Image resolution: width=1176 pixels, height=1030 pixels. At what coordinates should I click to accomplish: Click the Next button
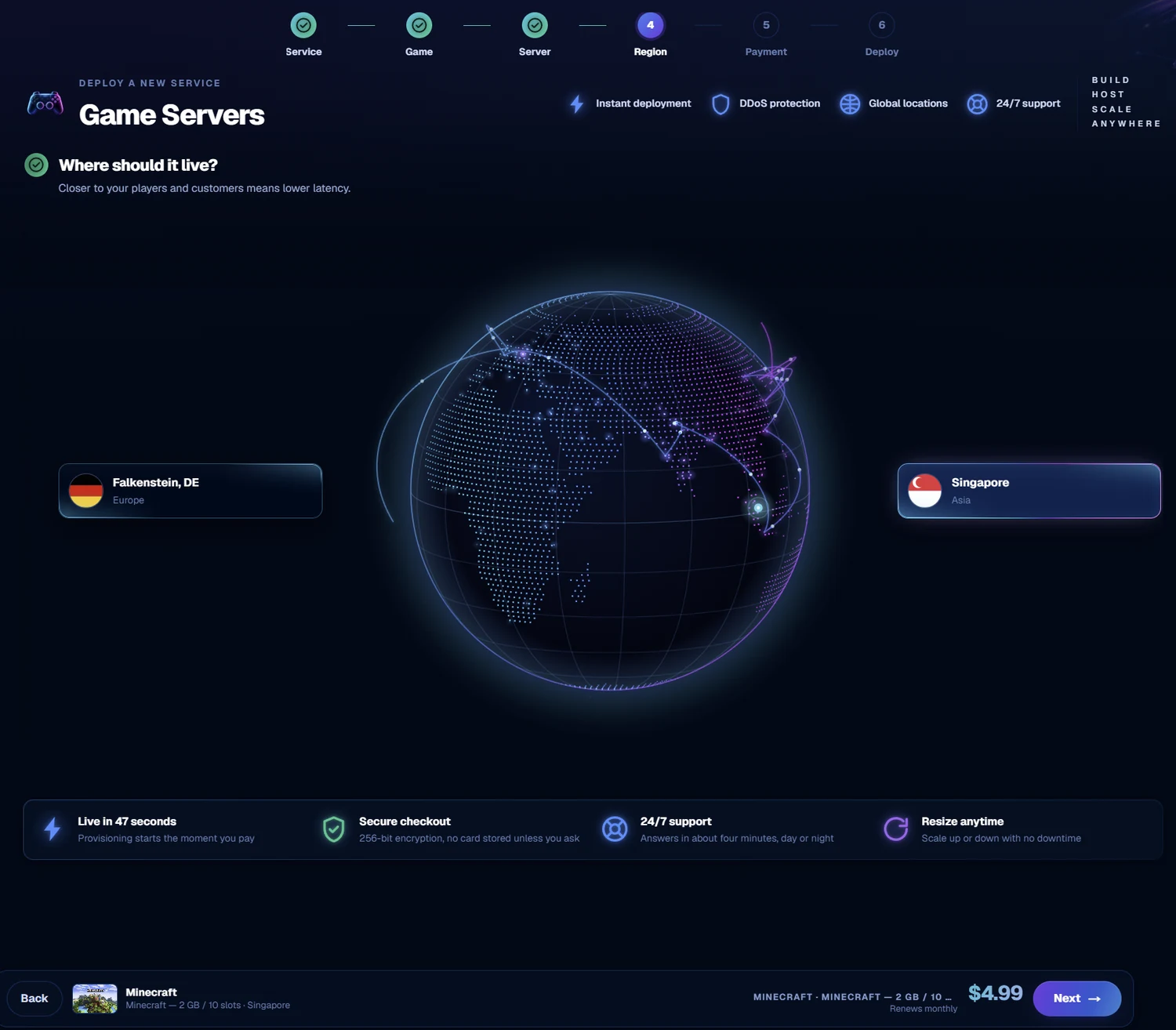pyautogui.click(x=1077, y=999)
